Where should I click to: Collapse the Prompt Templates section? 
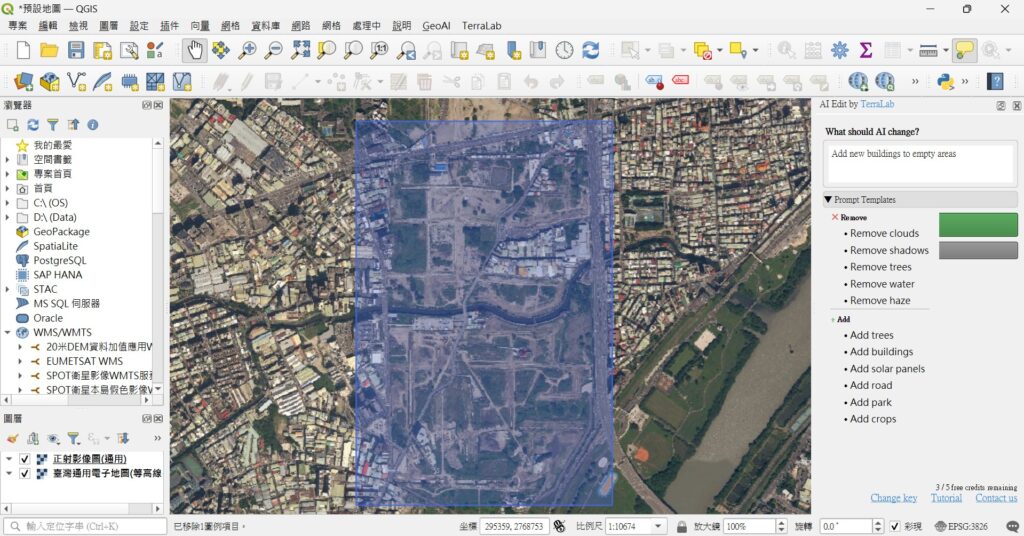pyautogui.click(x=828, y=200)
